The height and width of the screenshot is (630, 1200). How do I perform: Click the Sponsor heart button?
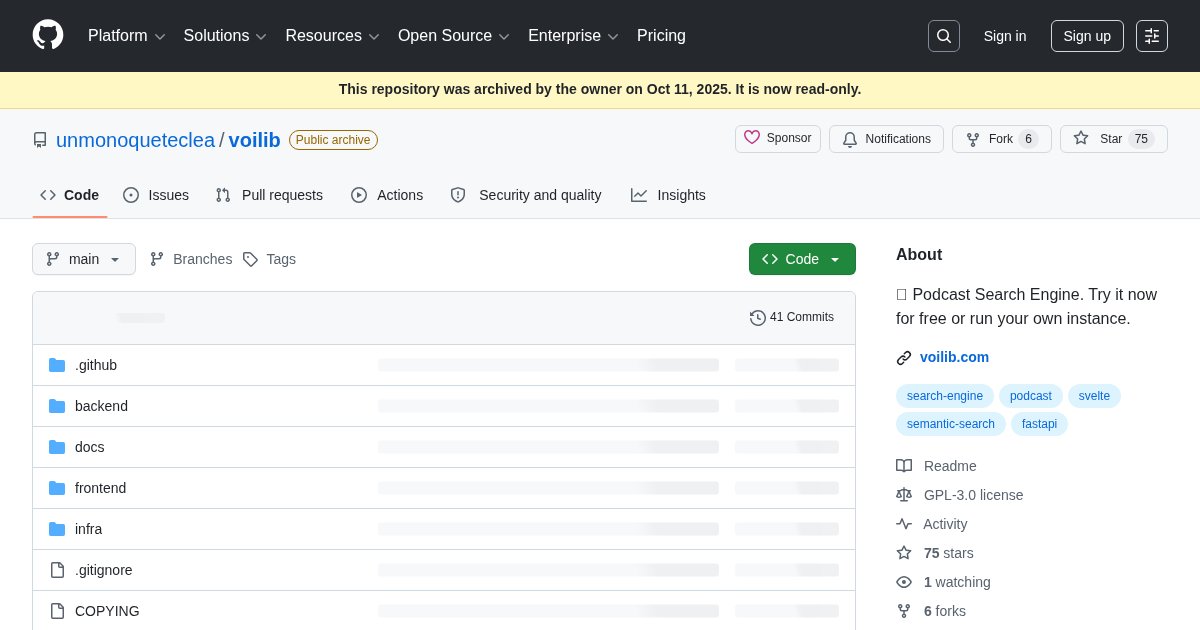(778, 139)
